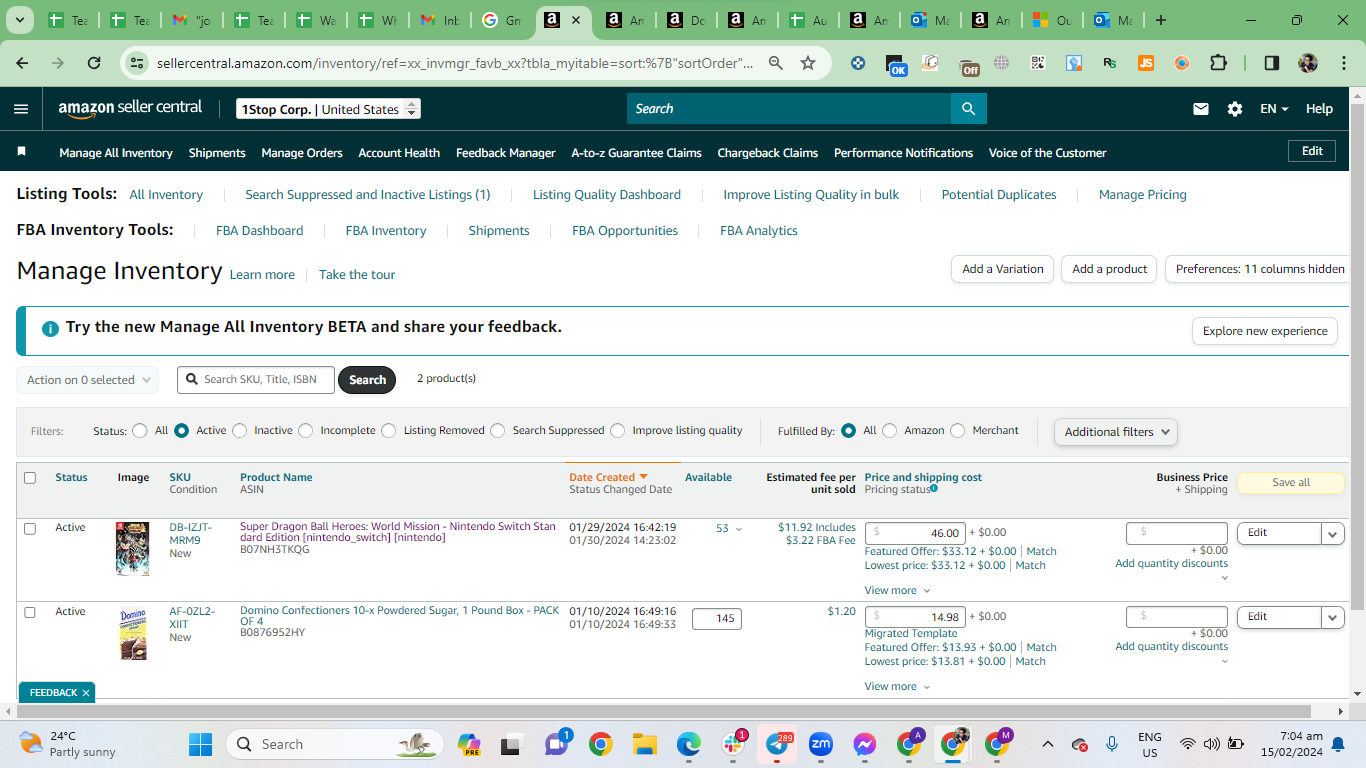Open the FBA Dashboard link
This screenshot has width=1366, height=768.
[259, 231]
